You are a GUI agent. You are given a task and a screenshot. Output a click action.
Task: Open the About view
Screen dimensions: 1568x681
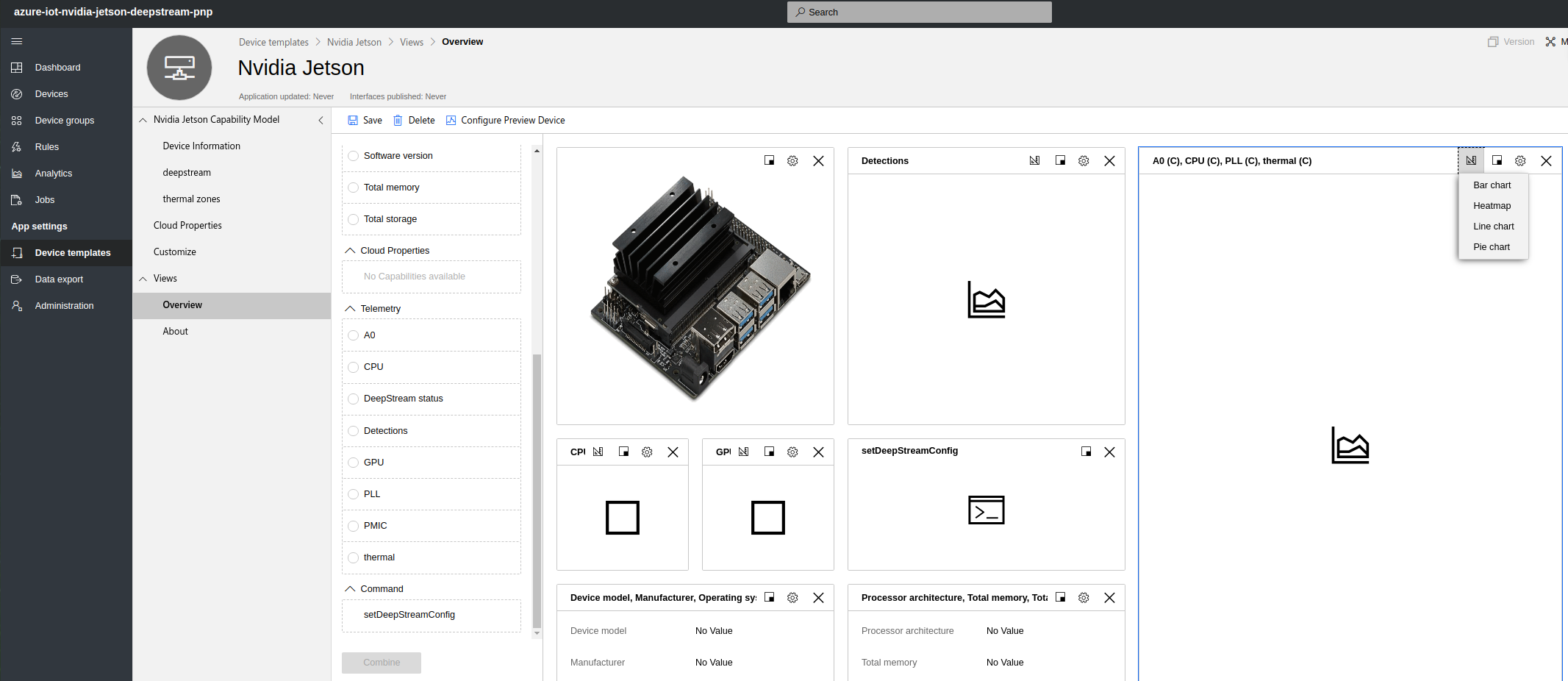coord(232,332)
